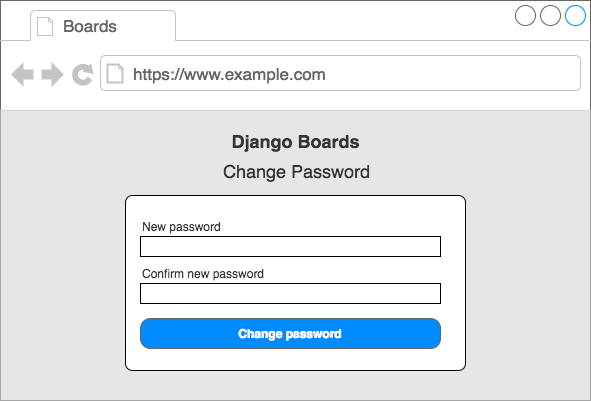The image size is (591, 401).
Task: Click the page icon inside the address bar
Action: pyautogui.click(x=115, y=73)
